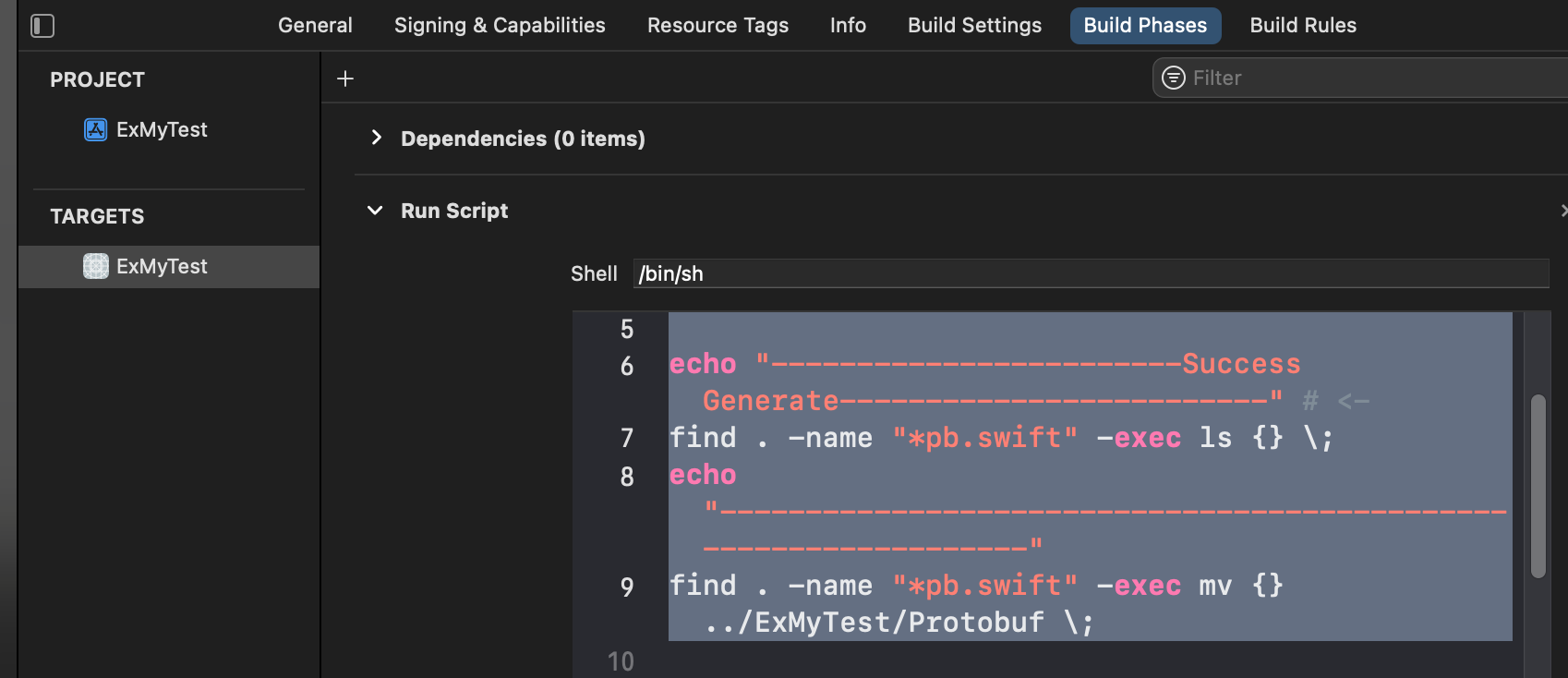This screenshot has height=678, width=1568.
Task: Click the Shell path input field
Action: 1090,273
